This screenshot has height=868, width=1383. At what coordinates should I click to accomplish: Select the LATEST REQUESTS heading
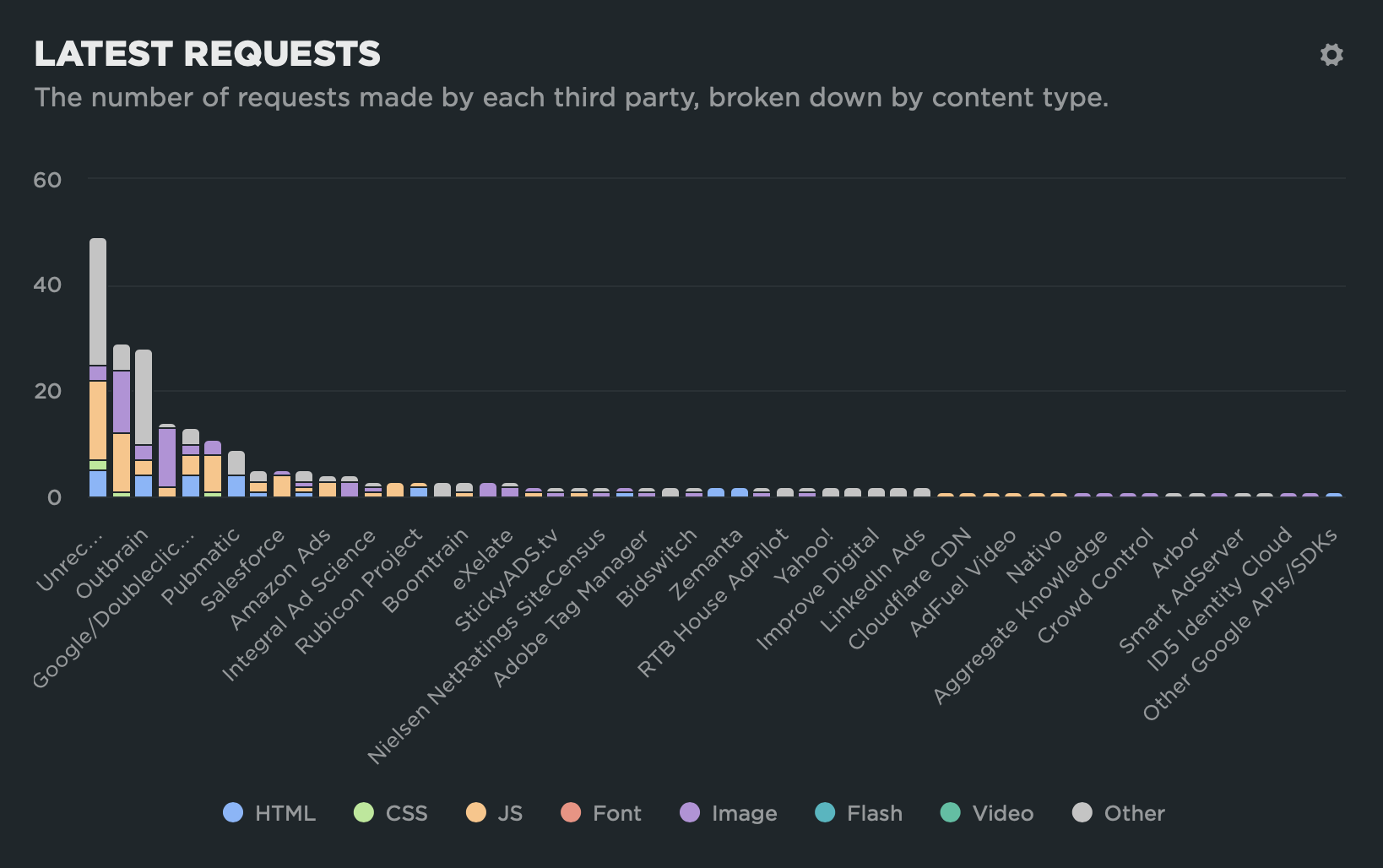point(207,54)
